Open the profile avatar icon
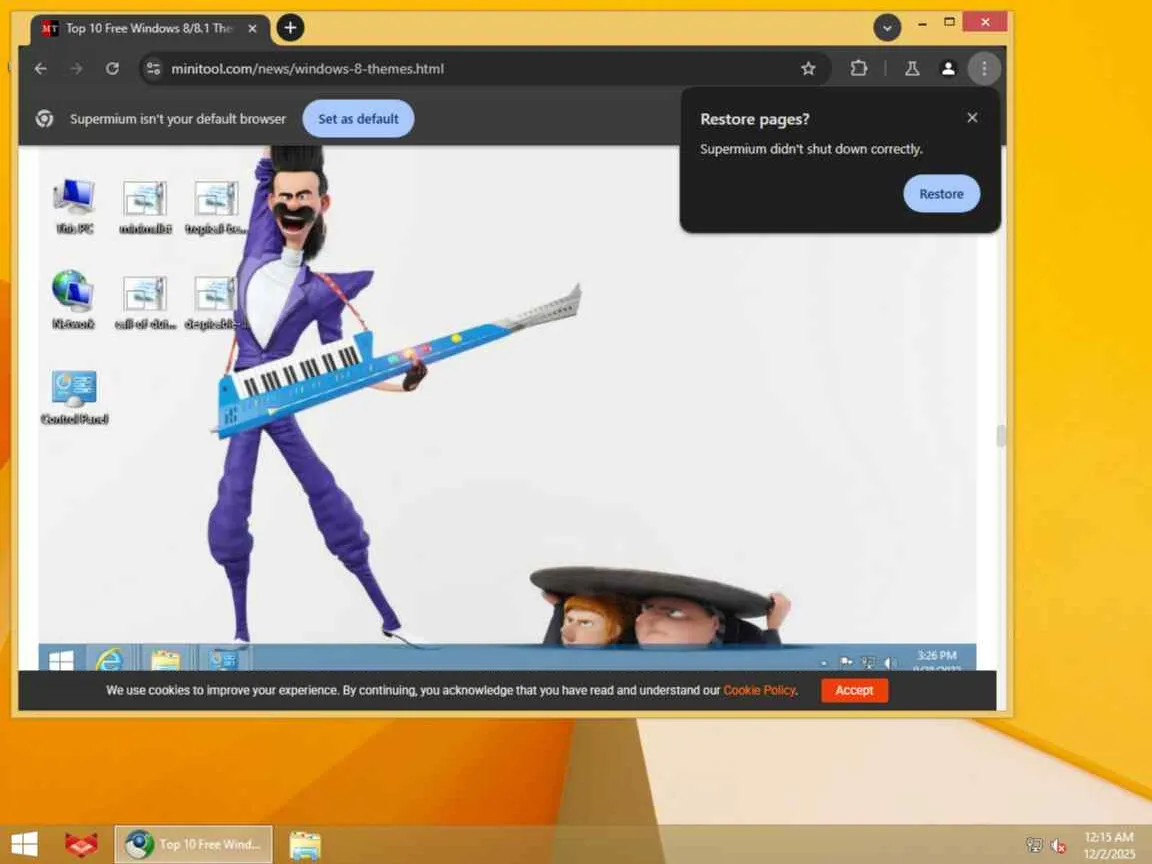 coord(948,68)
